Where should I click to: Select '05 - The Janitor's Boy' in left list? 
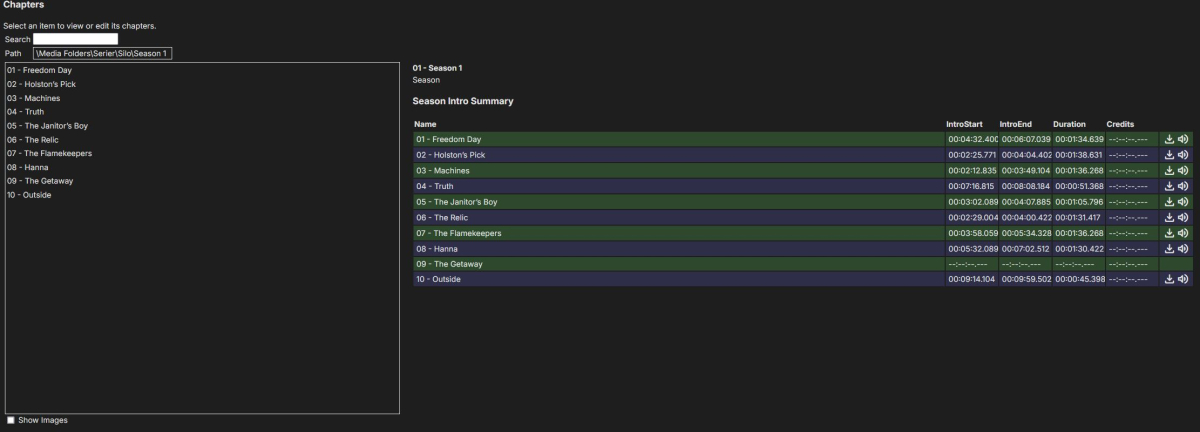47,126
